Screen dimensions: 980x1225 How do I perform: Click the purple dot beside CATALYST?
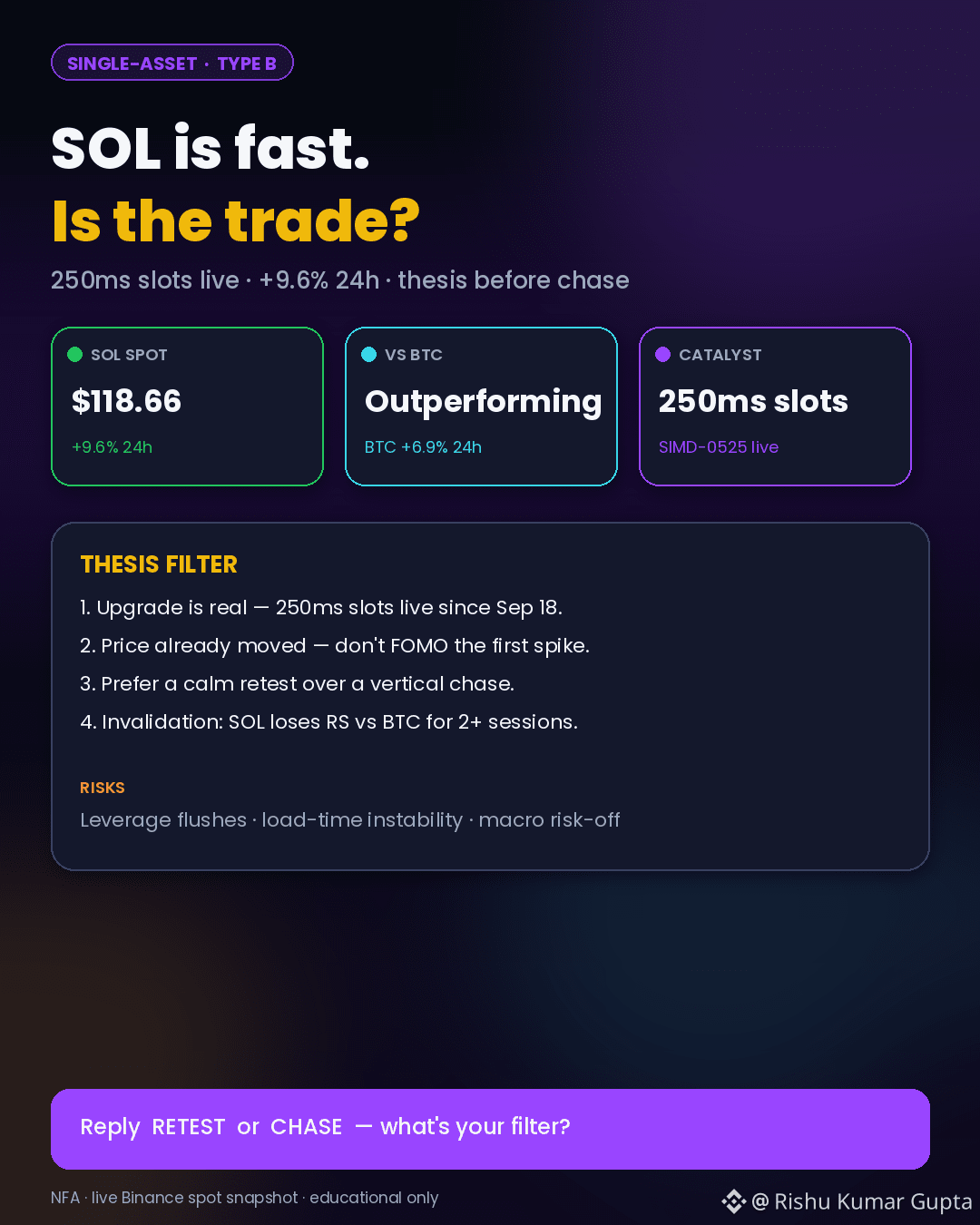pos(663,355)
